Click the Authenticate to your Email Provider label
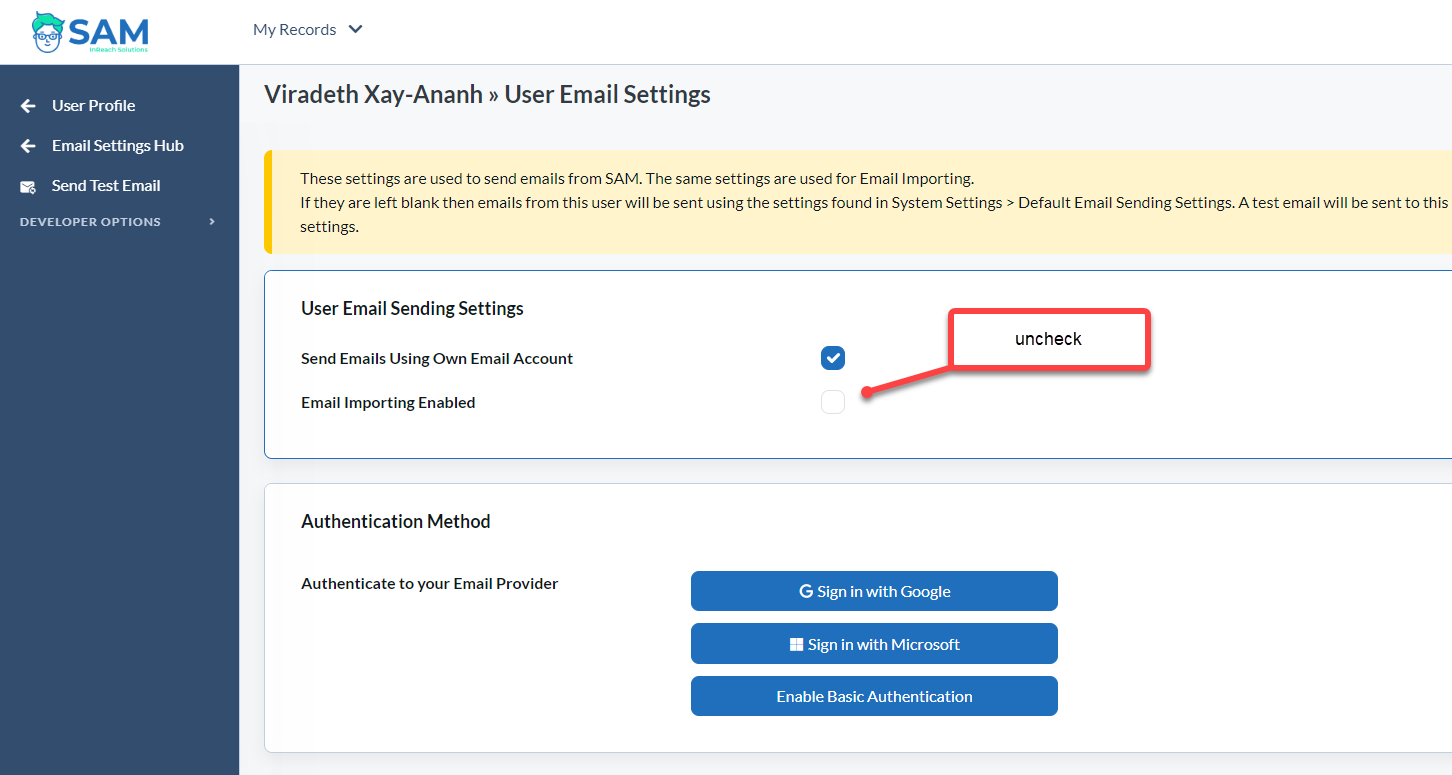1452x775 pixels. click(430, 584)
